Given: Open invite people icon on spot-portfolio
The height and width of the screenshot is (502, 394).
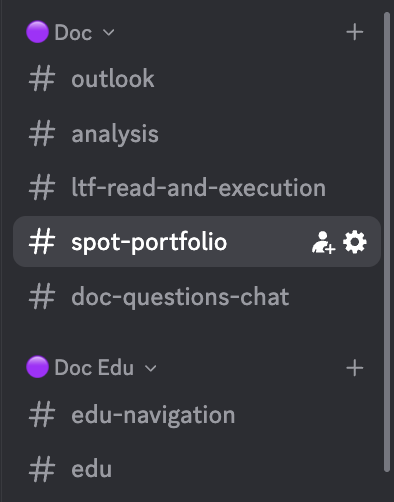Looking at the screenshot, I should point(323,242).
